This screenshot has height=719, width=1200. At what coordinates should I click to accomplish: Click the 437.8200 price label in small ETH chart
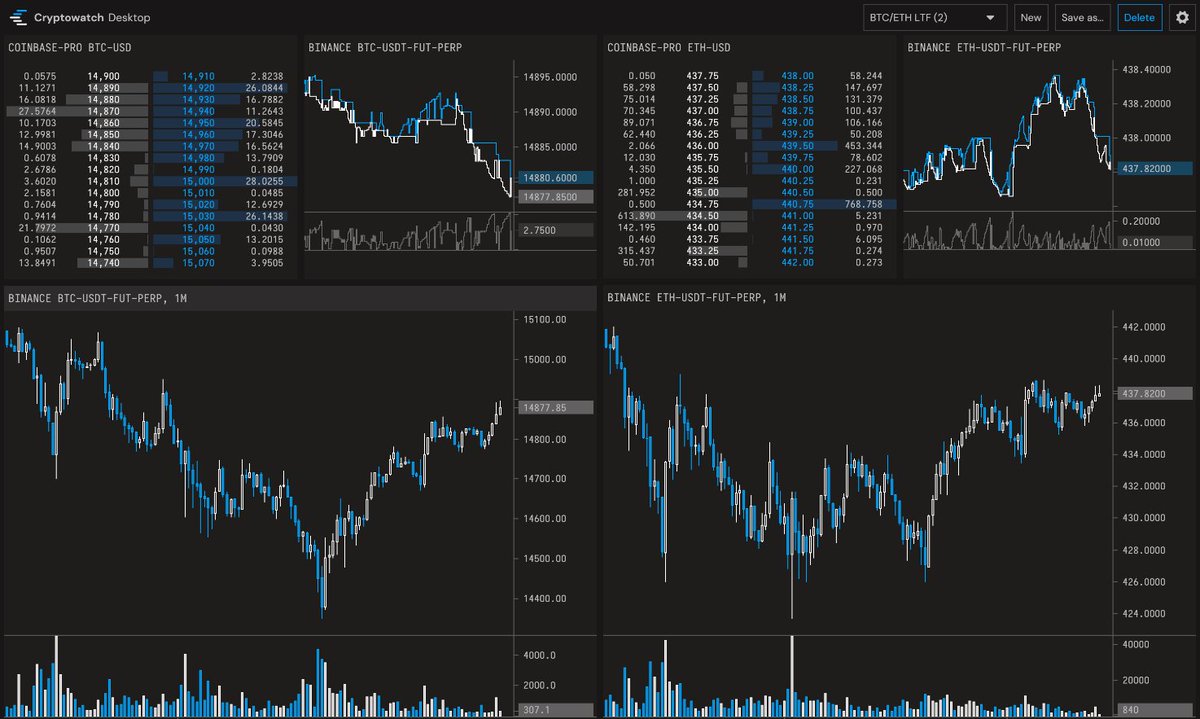[x=1155, y=170]
